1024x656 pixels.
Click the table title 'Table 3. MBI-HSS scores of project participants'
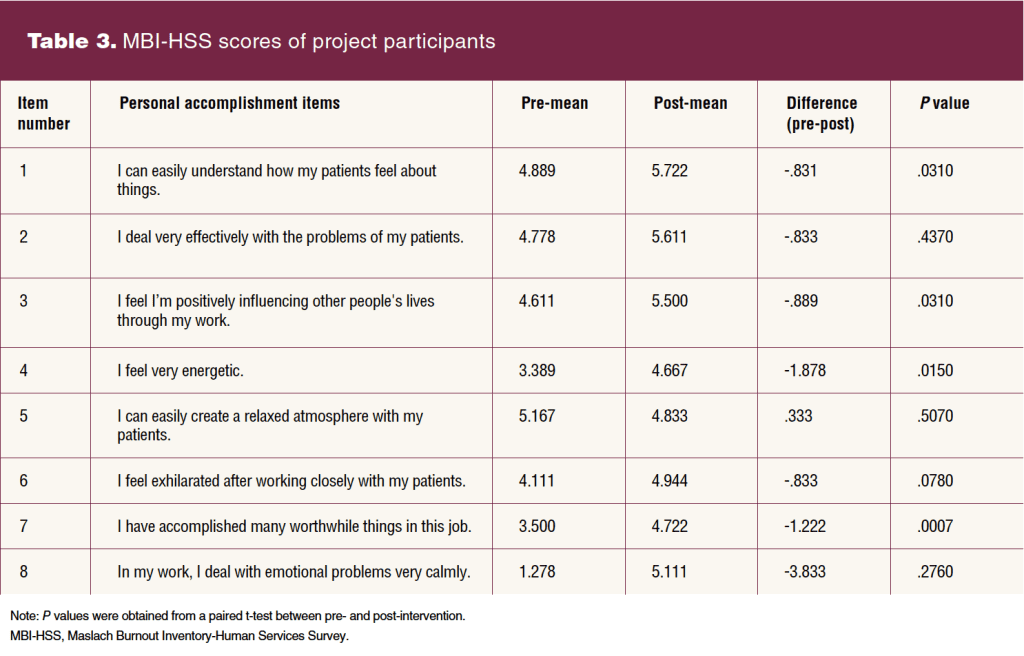(260, 41)
